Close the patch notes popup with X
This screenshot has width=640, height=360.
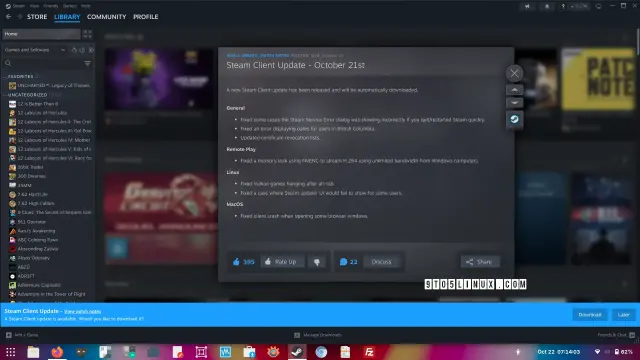point(514,73)
